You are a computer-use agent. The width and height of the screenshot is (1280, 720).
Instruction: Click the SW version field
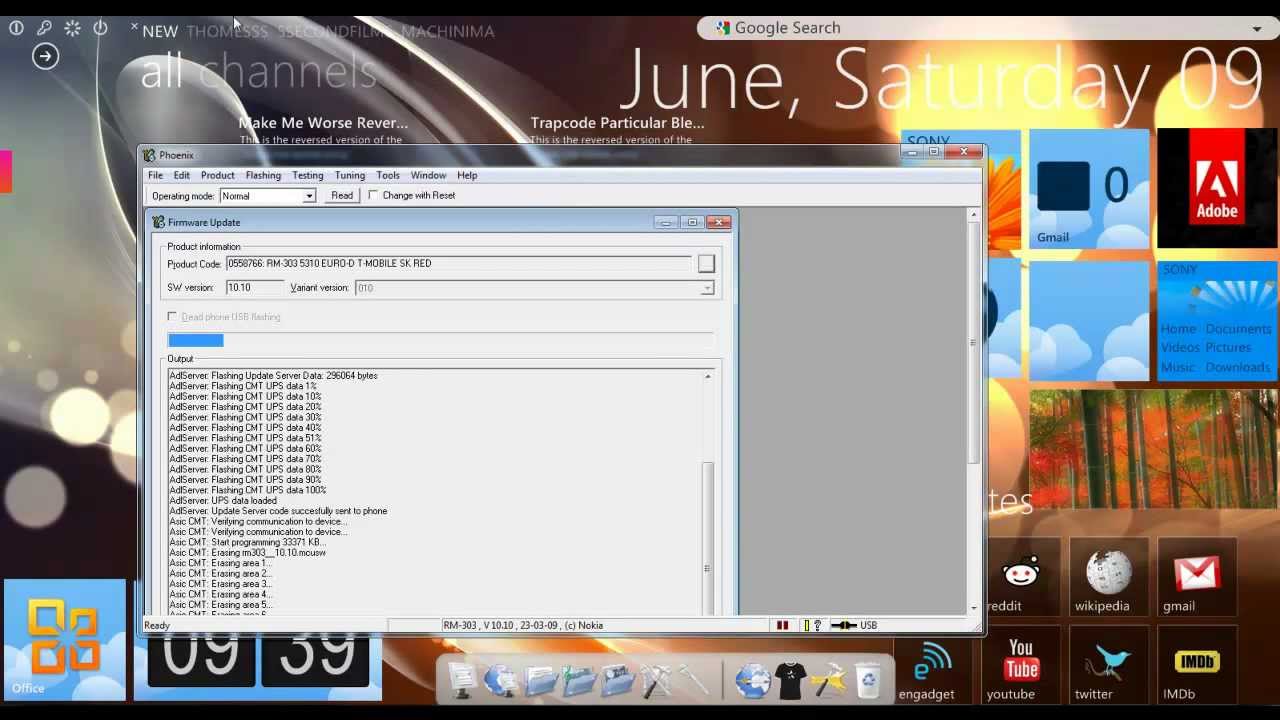(255, 287)
